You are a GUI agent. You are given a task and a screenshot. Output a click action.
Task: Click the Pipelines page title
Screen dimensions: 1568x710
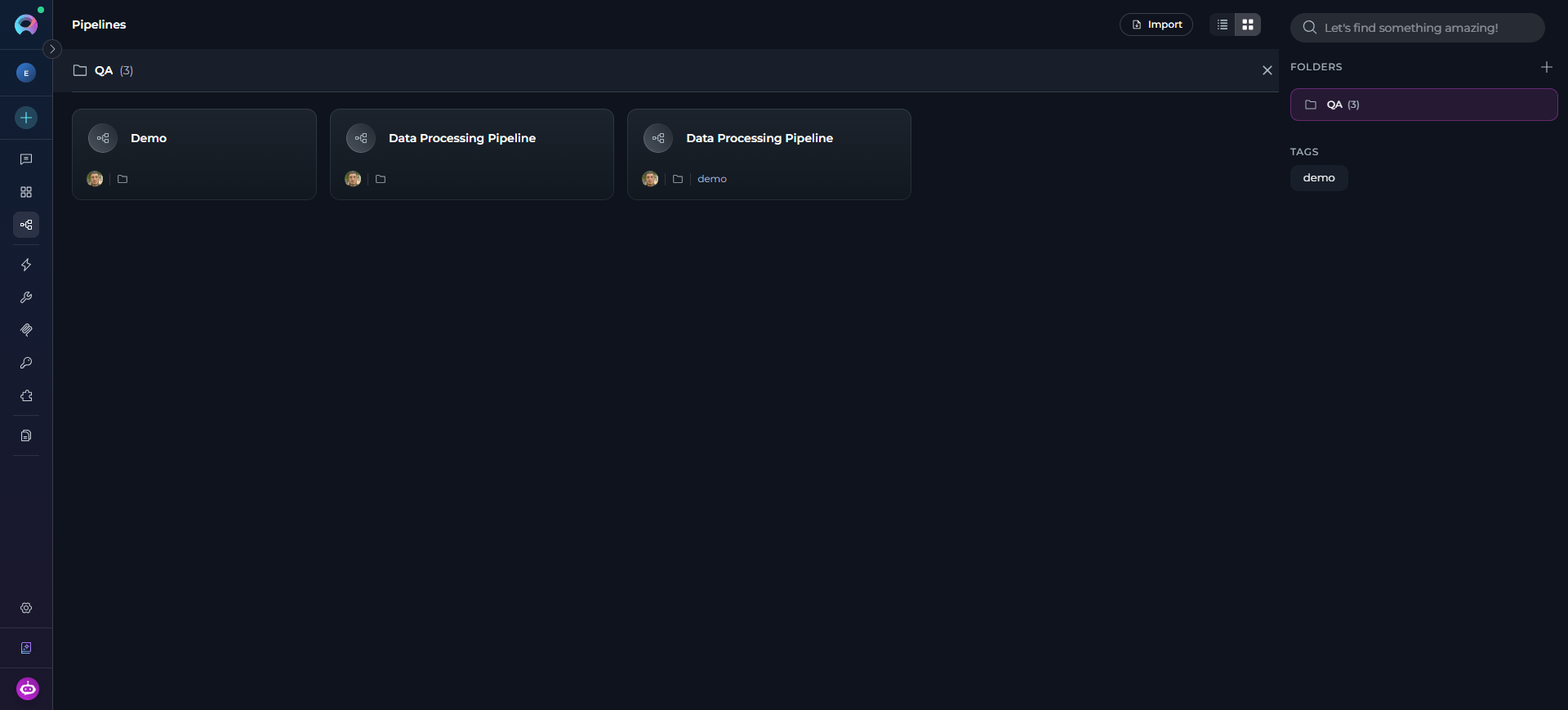[x=99, y=25]
